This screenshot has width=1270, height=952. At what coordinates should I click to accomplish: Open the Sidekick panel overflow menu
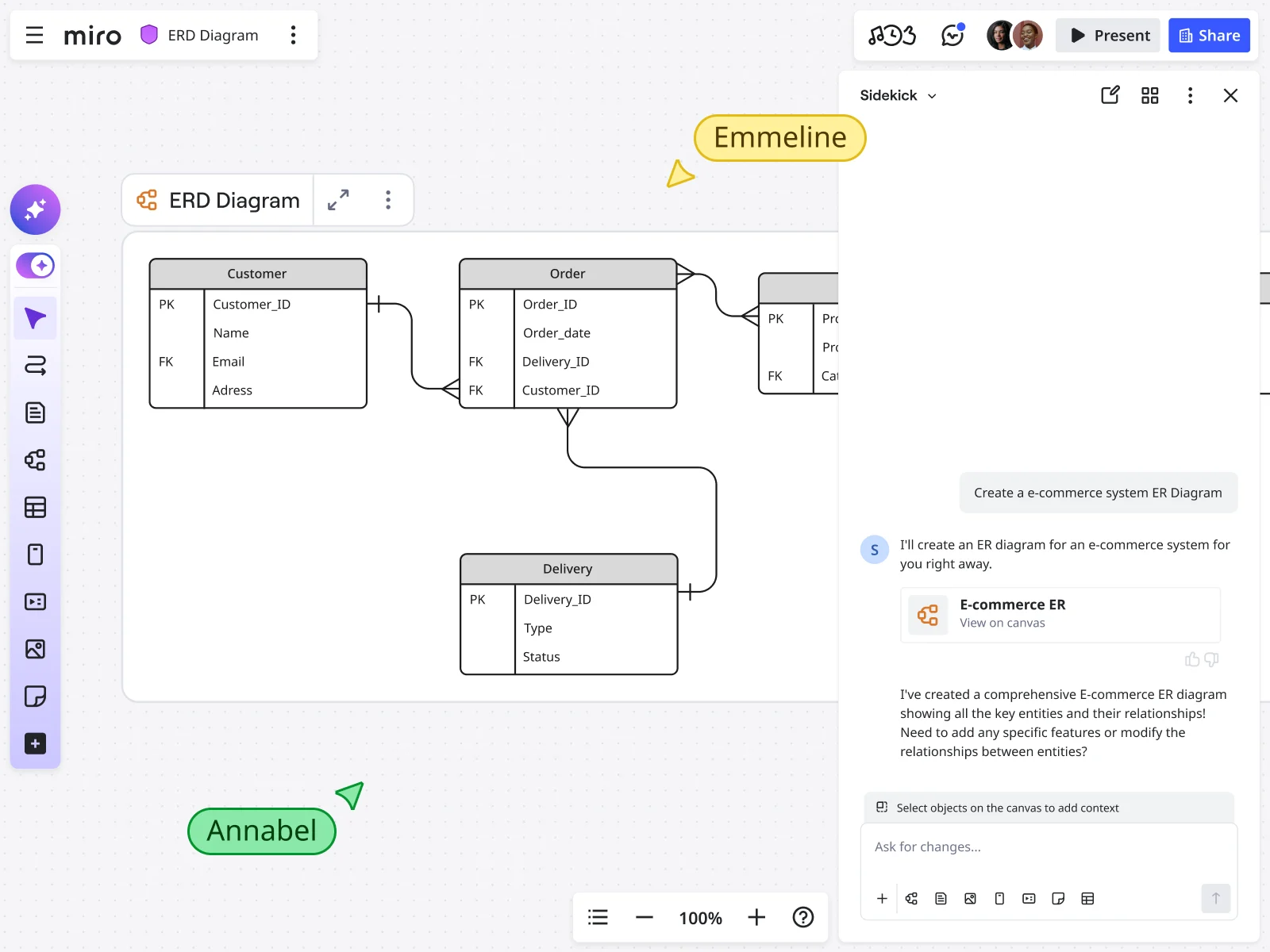1190,95
